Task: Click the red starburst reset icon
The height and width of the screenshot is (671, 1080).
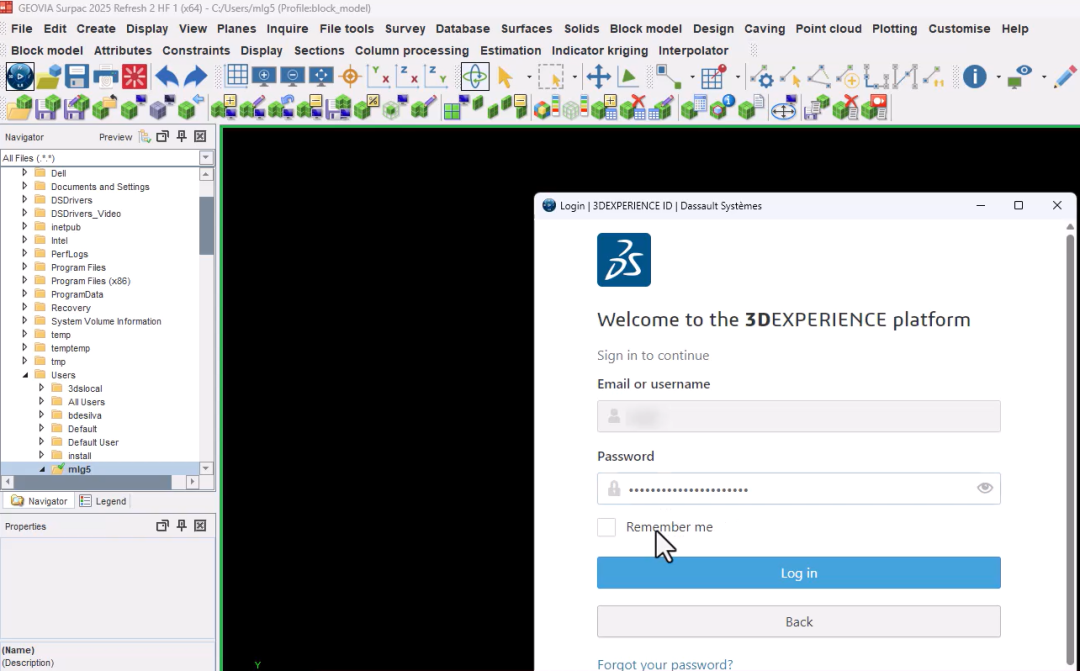Action: 134,76
